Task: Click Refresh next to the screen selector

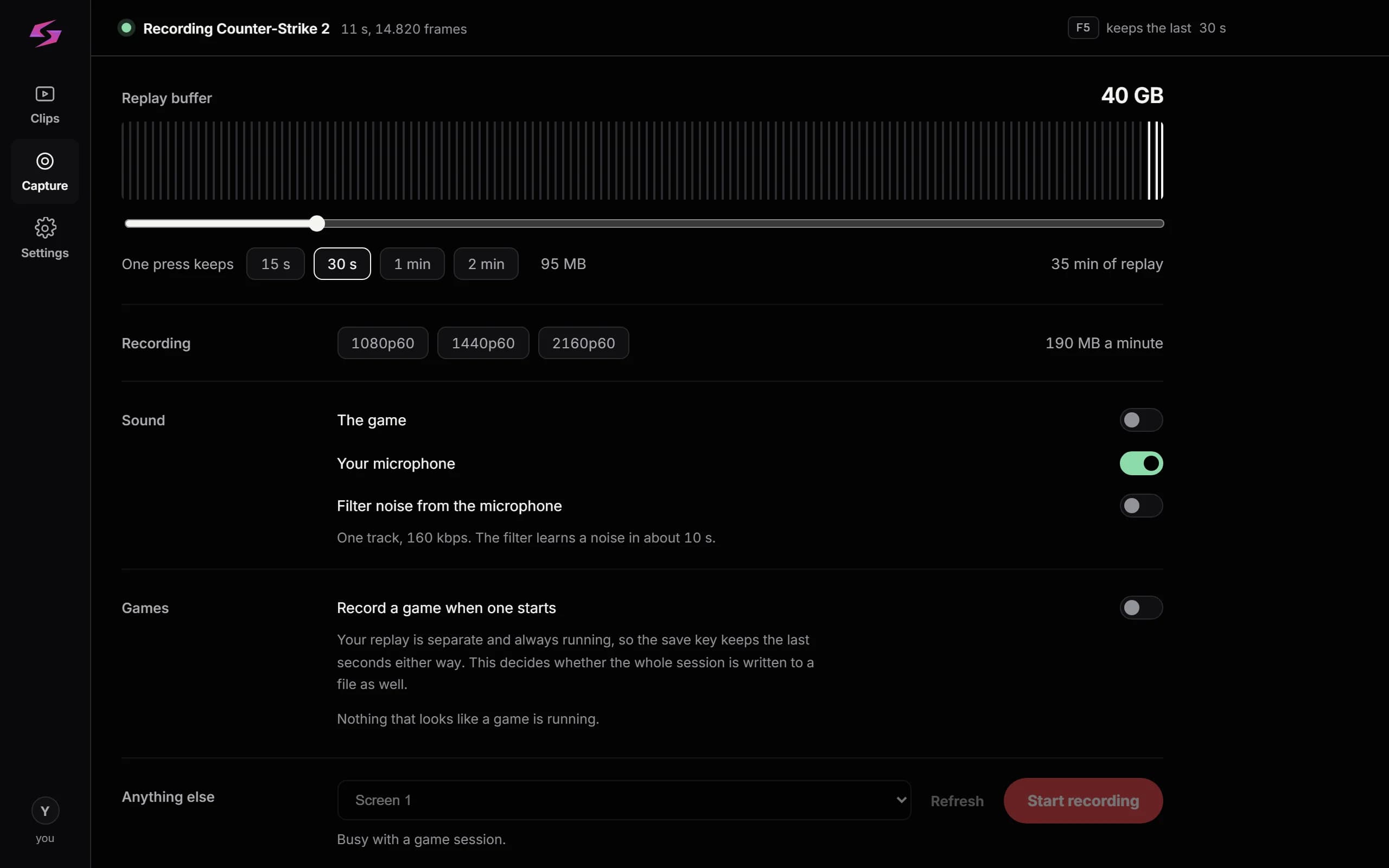Action: click(957, 801)
